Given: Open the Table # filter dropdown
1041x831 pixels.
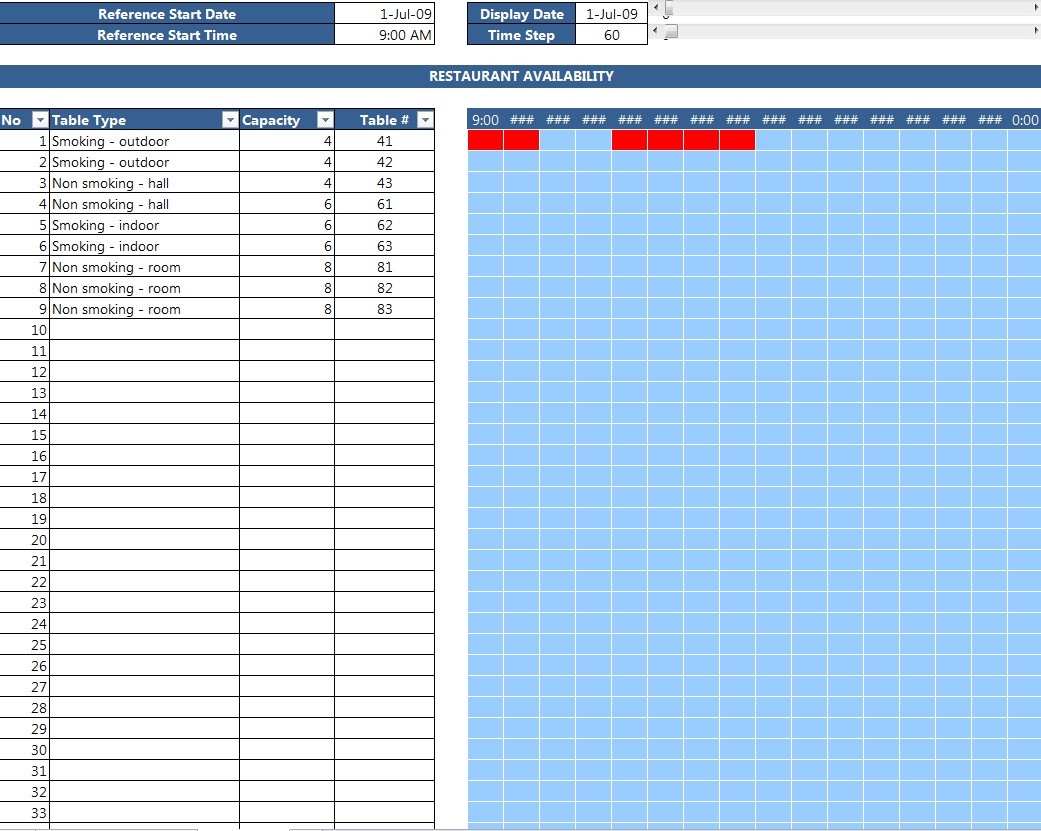Looking at the screenshot, I should pyautogui.click(x=425, y=120).
